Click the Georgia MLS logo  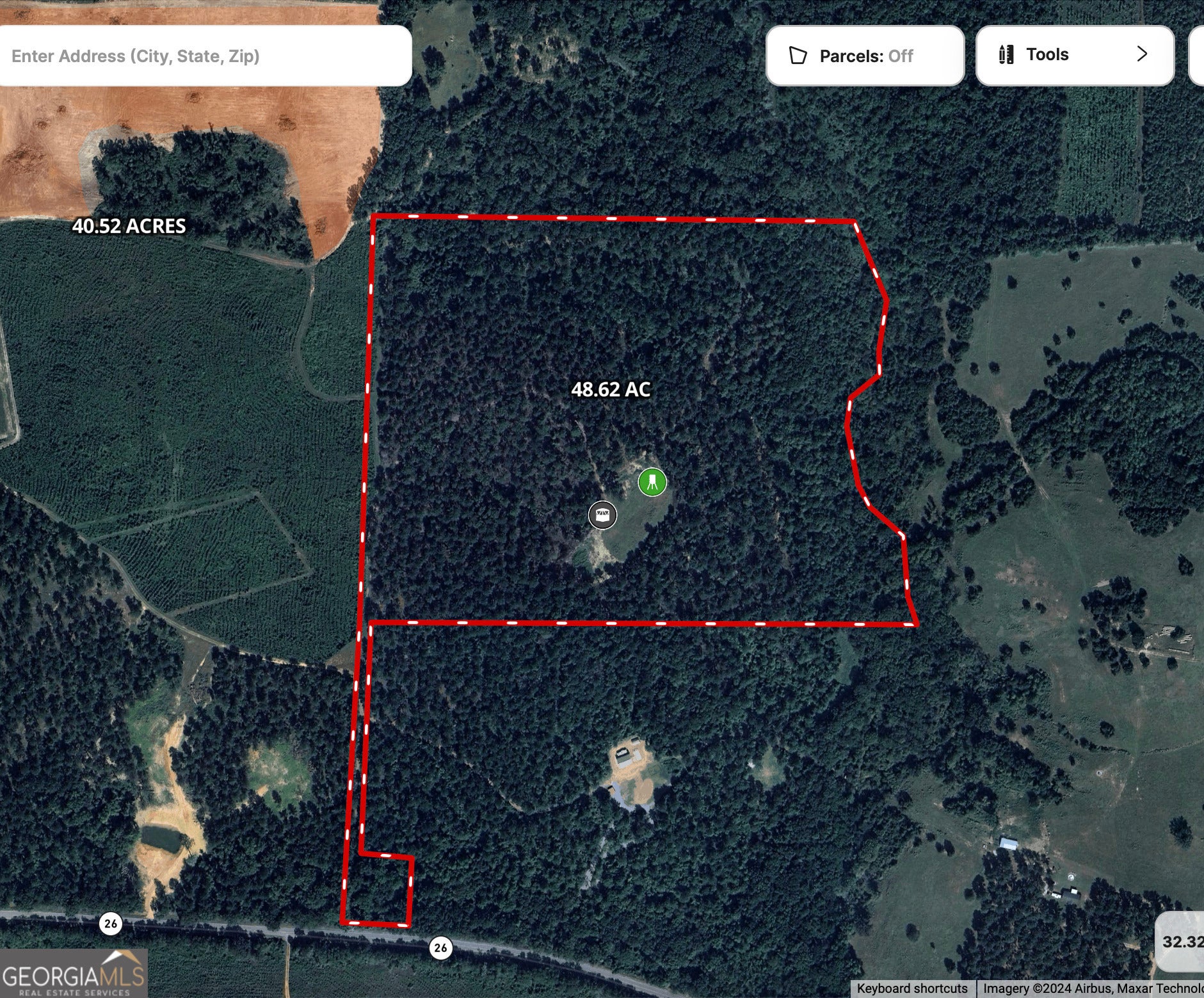click(74, 973)
